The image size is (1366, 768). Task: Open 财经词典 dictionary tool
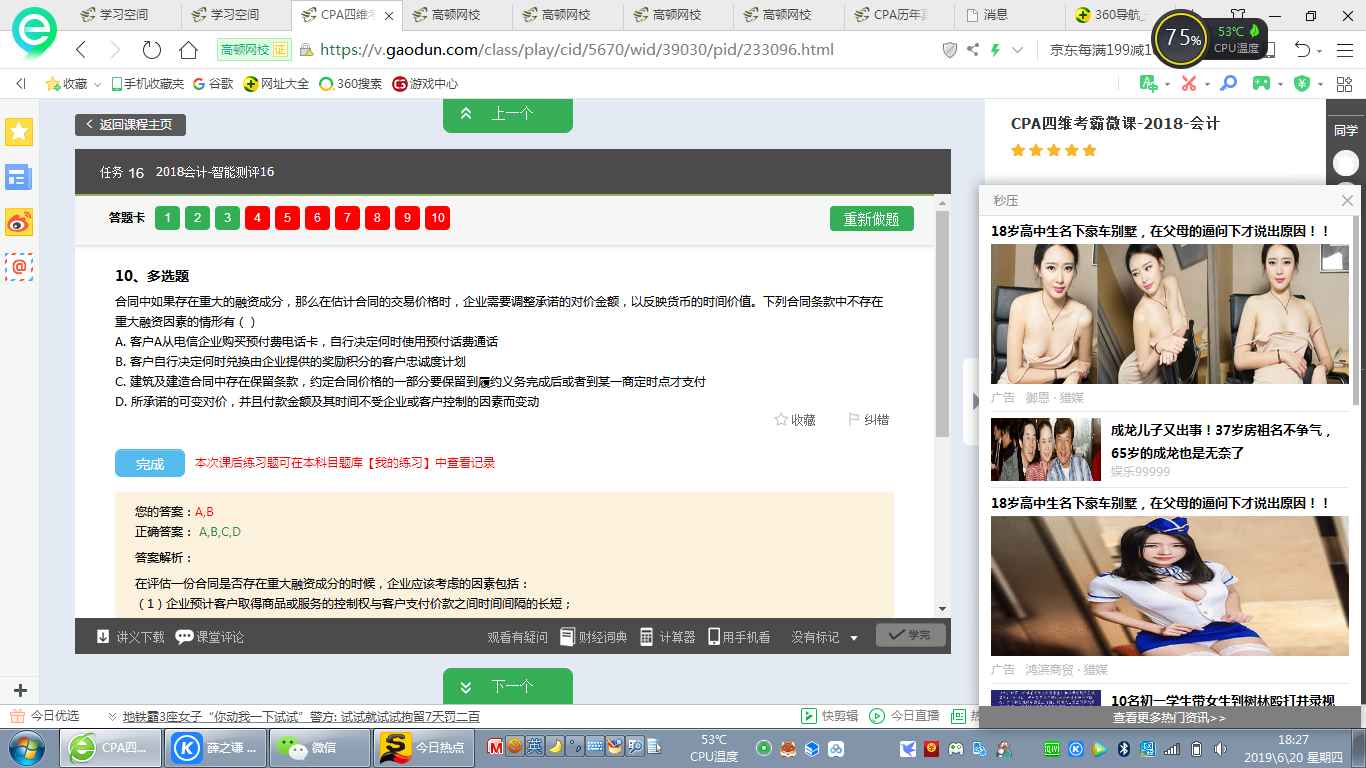(x=593, y=636)
